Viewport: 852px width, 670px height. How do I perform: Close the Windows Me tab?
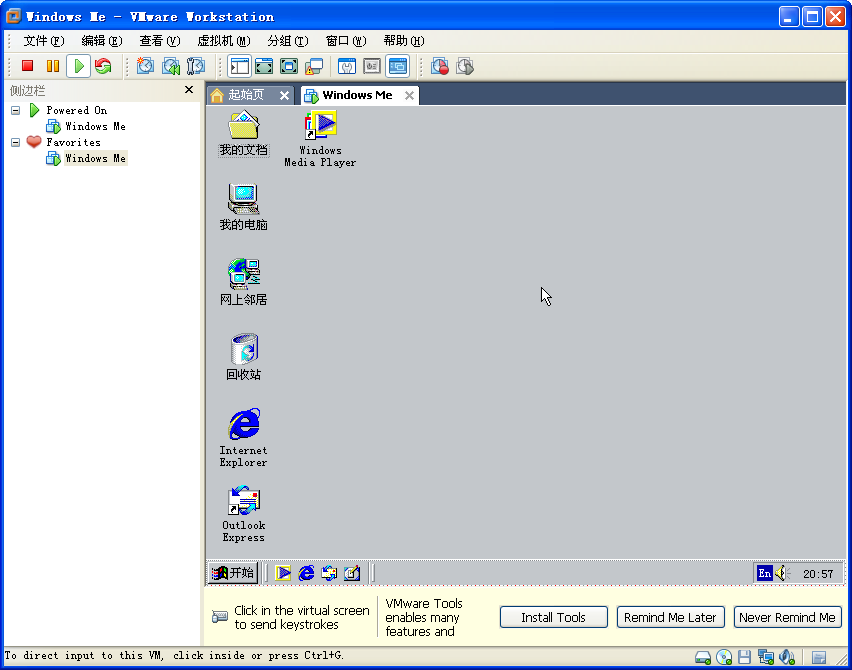point(409,96)
